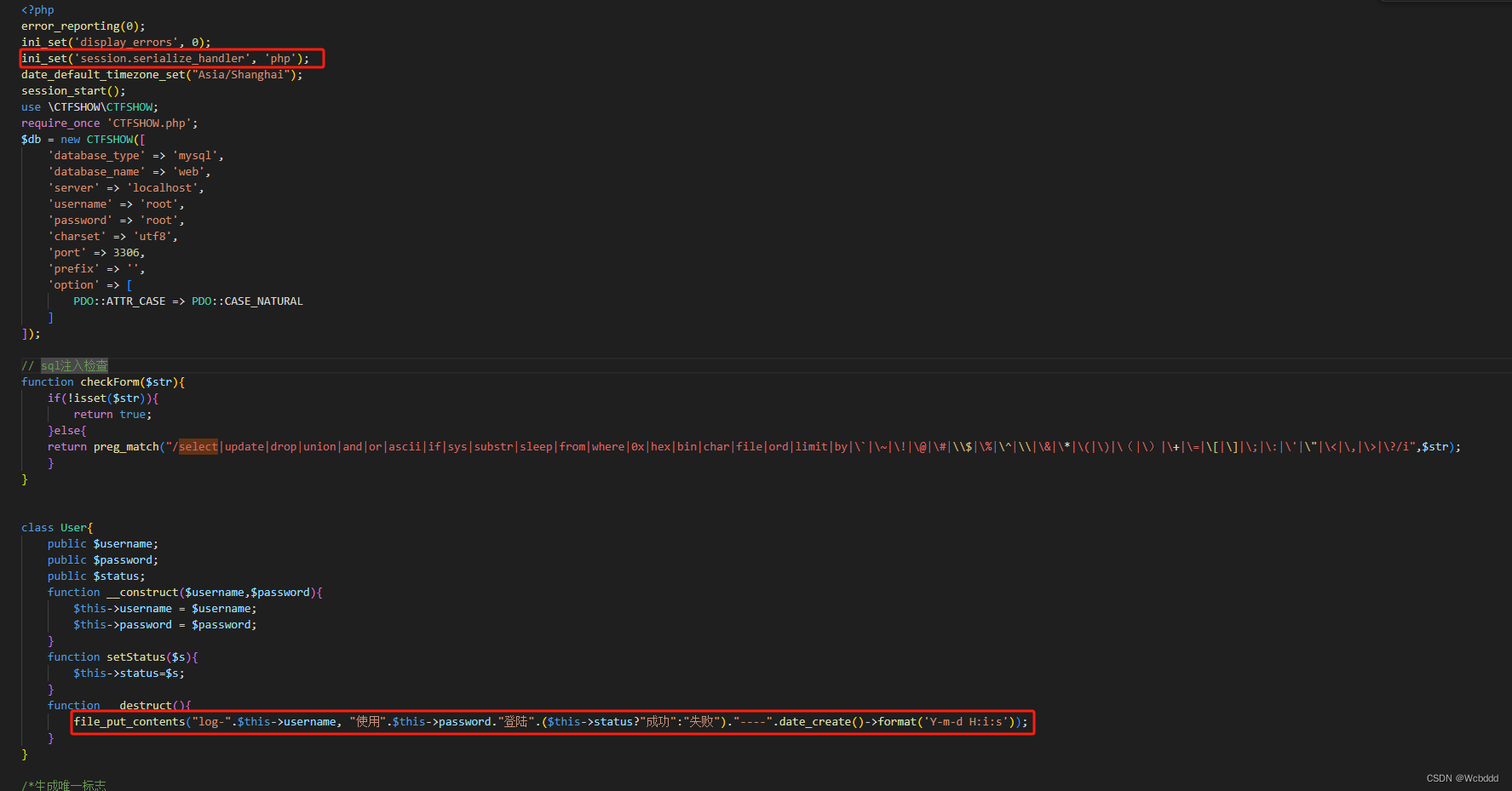Click the __destruct function definition
1512x791 pixels.
(x=119, y=705)
